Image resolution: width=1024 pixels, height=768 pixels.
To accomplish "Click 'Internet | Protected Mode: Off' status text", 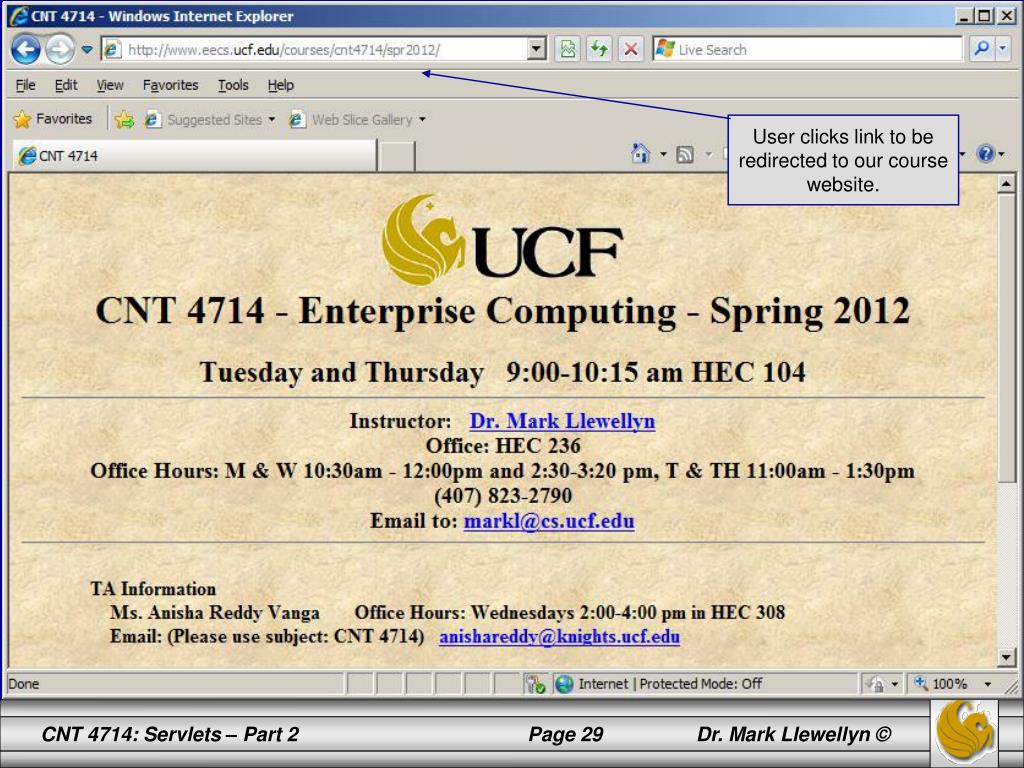I will coord(670,684).
